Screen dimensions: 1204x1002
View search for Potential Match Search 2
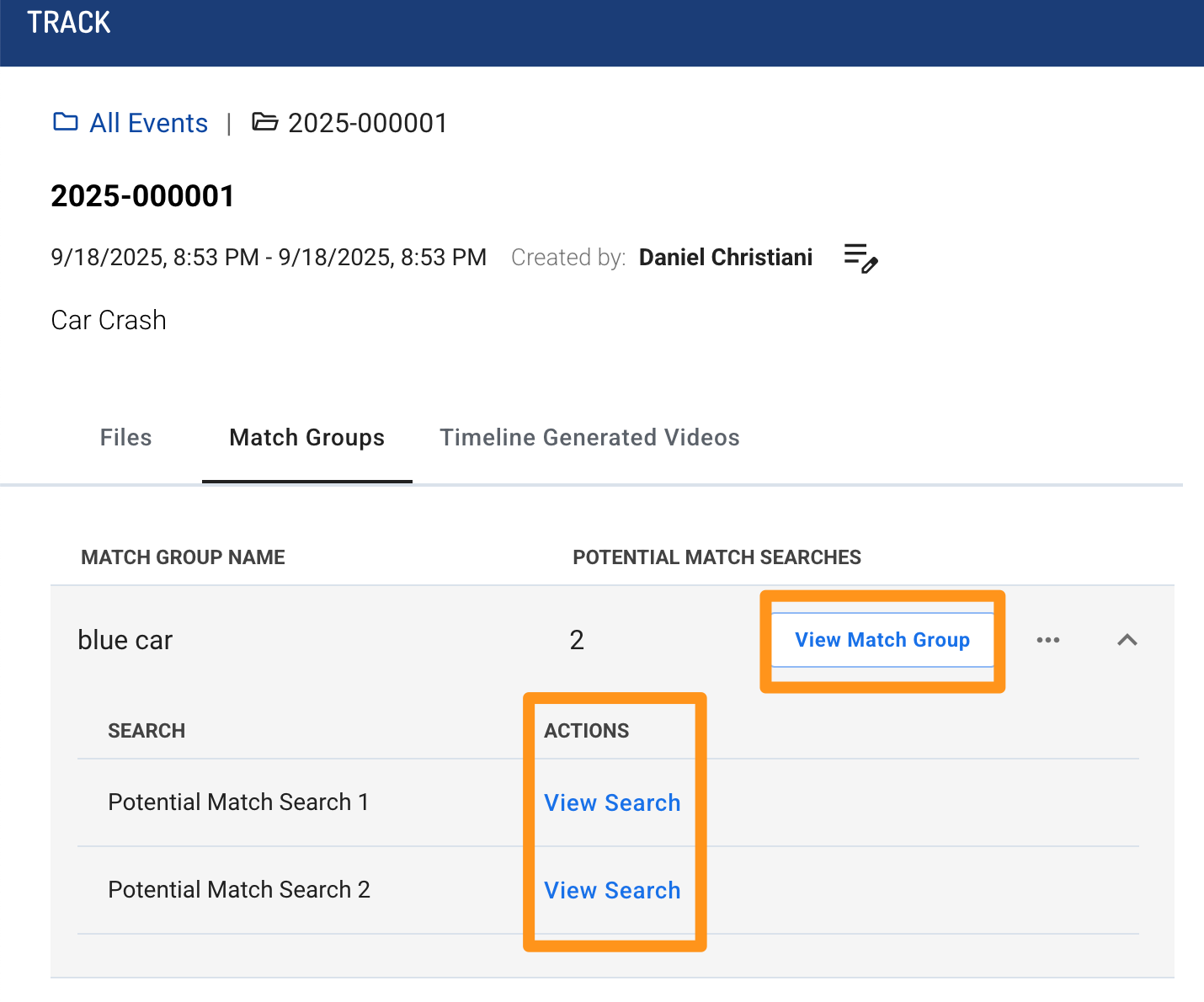click(612, 891)
